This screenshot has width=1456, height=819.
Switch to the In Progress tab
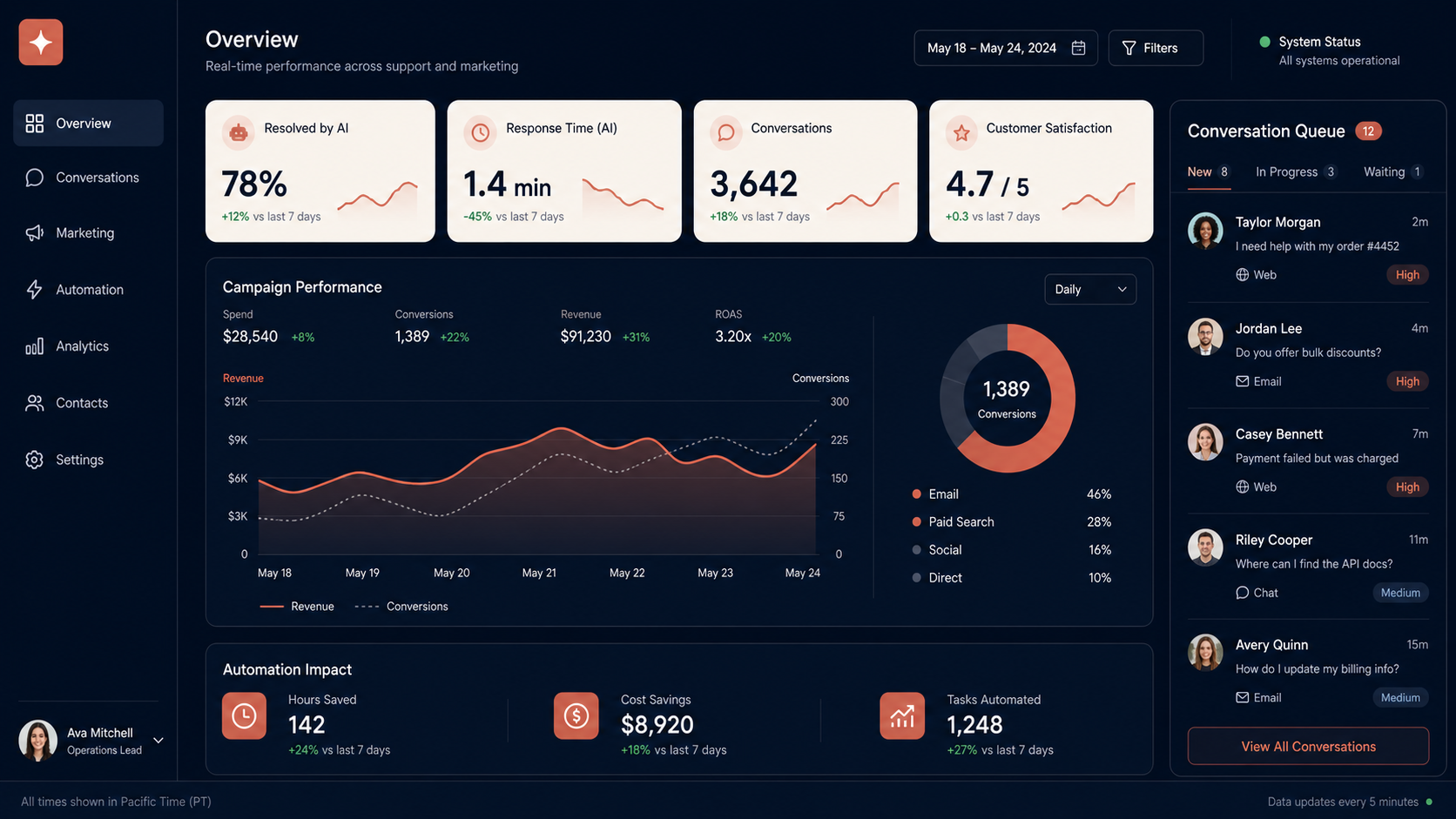coord(1296,172)
